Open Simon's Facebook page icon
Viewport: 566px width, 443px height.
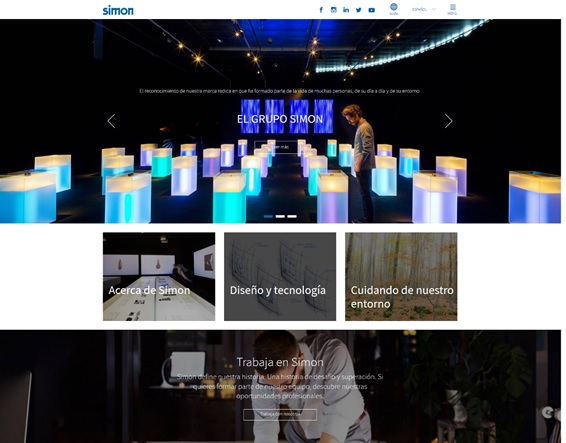coord(321,10)
